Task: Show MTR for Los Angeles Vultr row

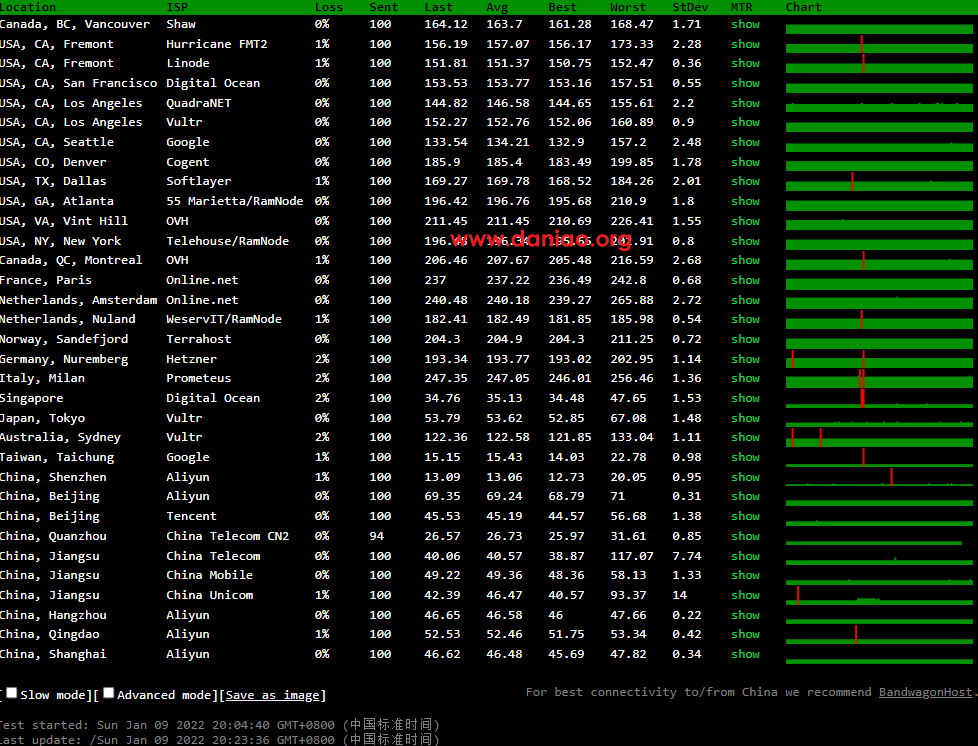Action: click(x=745, y=122)
